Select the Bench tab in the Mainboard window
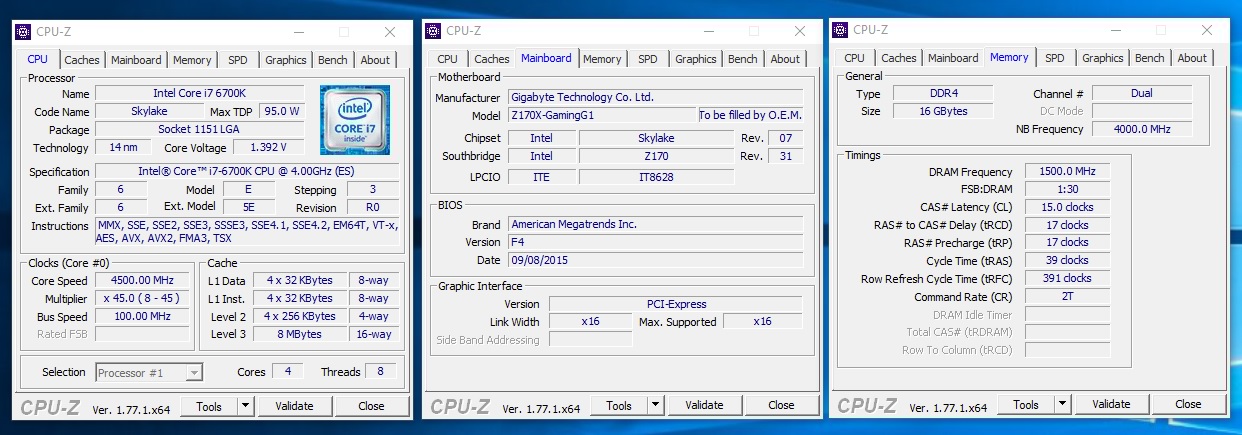This screenshot has height=435, width=1242. [743, 59]
